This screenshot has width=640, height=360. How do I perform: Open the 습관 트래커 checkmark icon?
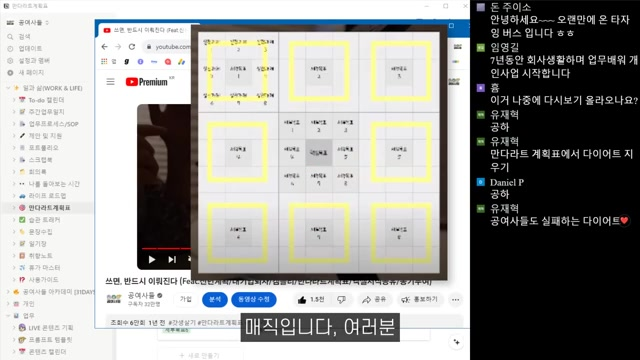[x=22, y=220]
